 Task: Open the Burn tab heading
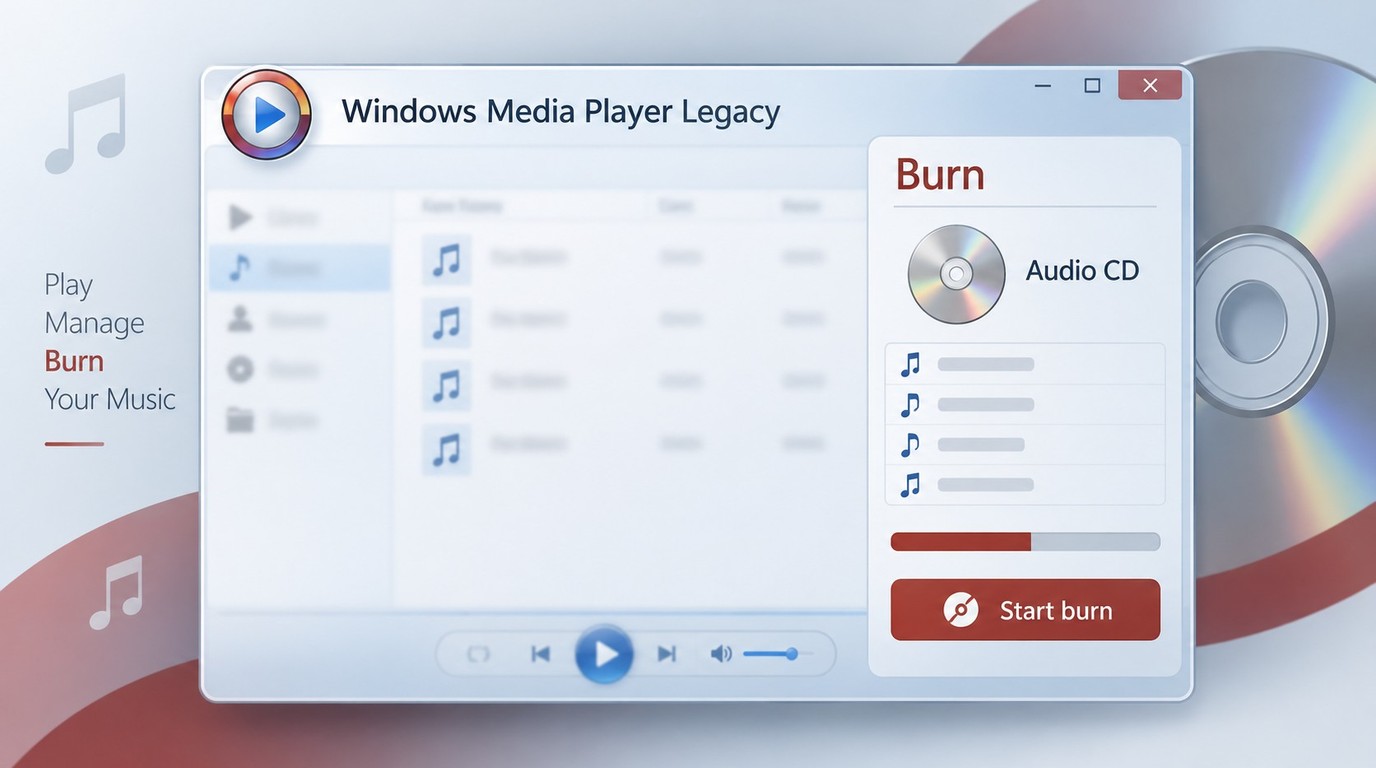[x=940, y=175]
